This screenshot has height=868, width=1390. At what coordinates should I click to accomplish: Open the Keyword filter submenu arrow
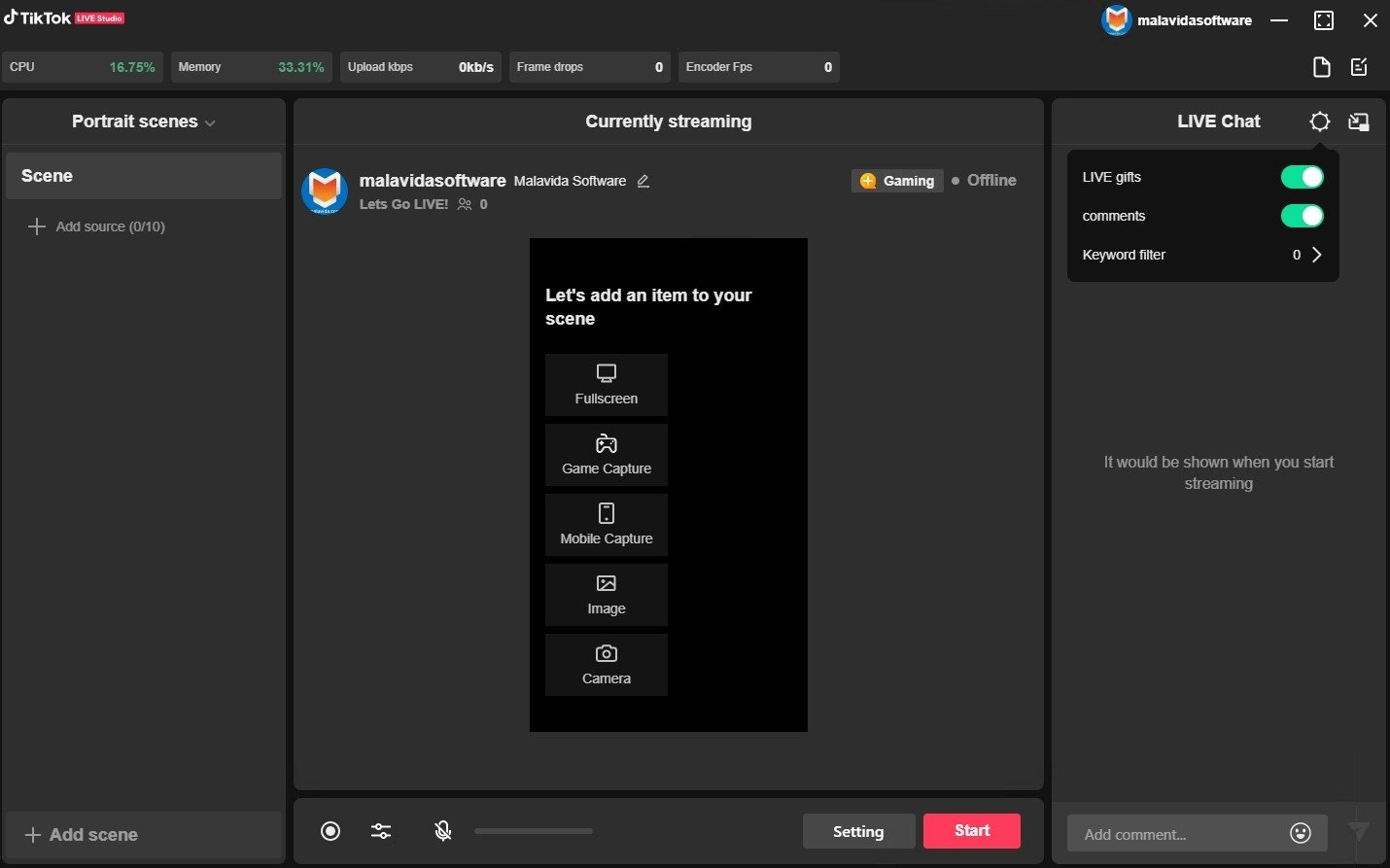click(1317, 255)
